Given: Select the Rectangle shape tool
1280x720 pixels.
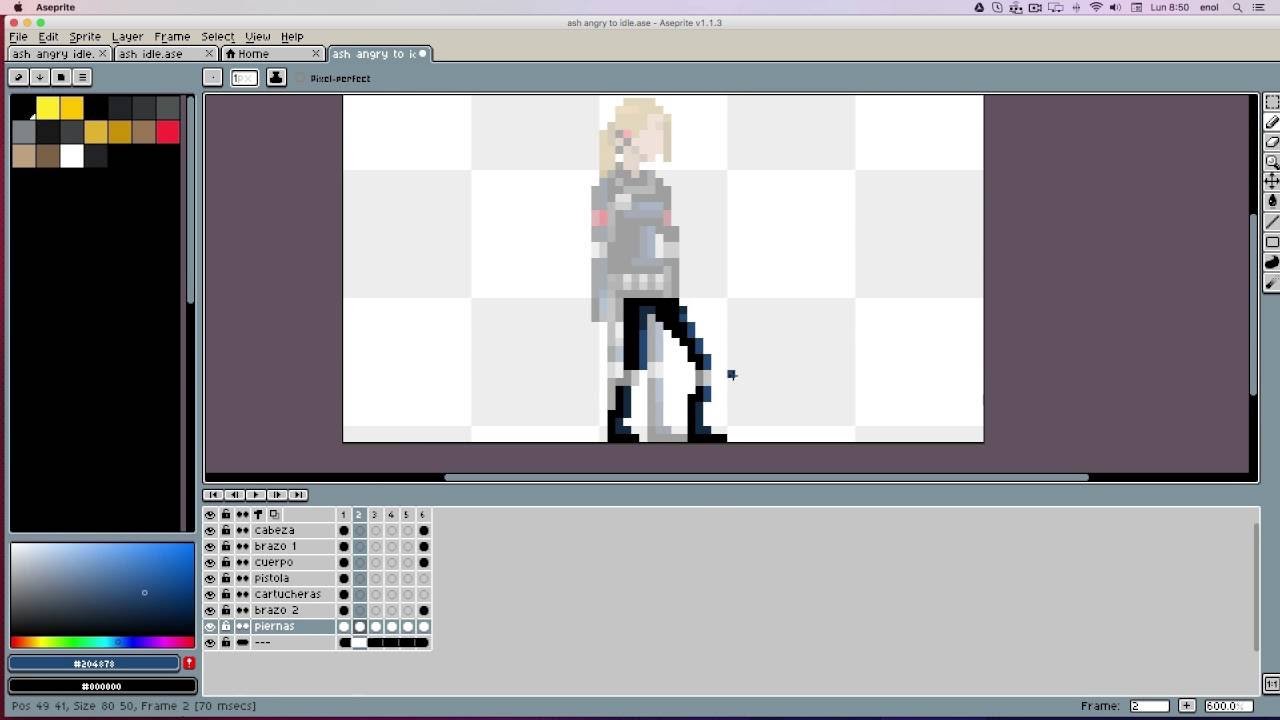Looking at the screenshot, I should tap(1272, 242).
